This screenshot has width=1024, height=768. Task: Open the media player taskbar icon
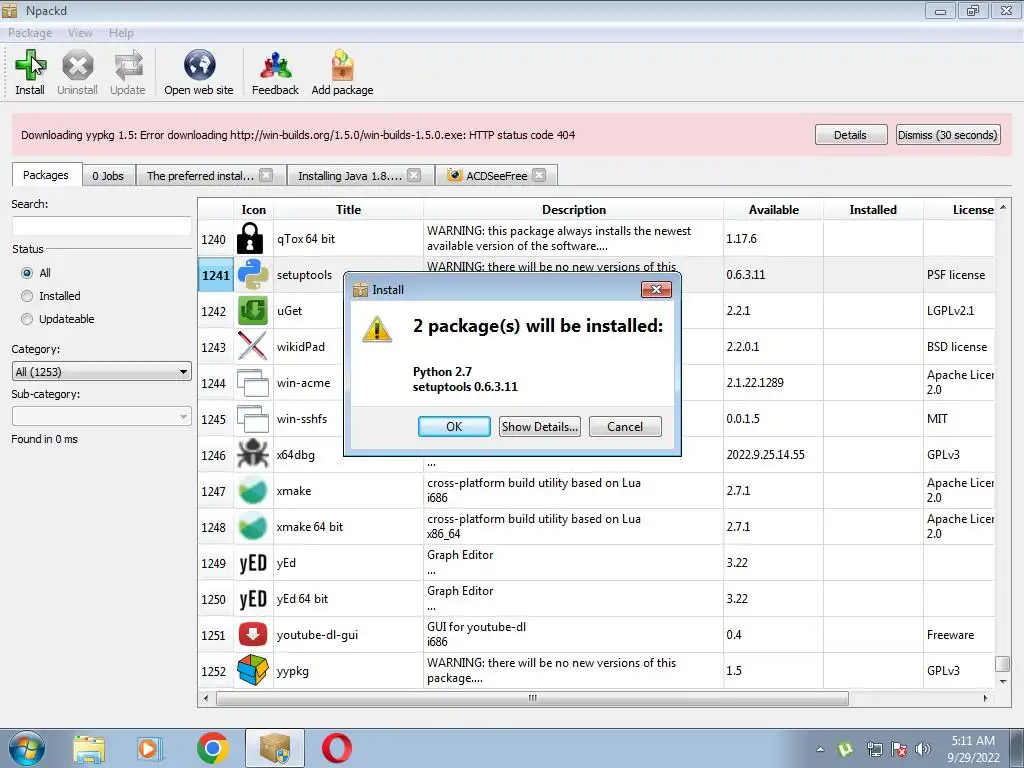(x=149, y=748)
